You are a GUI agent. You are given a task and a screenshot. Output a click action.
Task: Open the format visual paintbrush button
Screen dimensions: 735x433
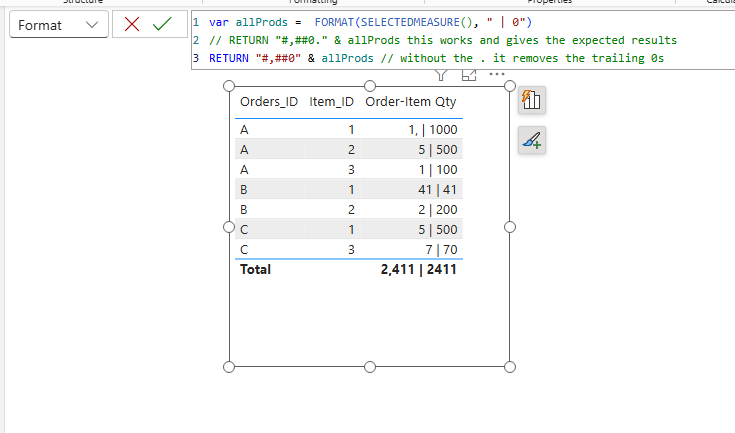pos(532,140)
